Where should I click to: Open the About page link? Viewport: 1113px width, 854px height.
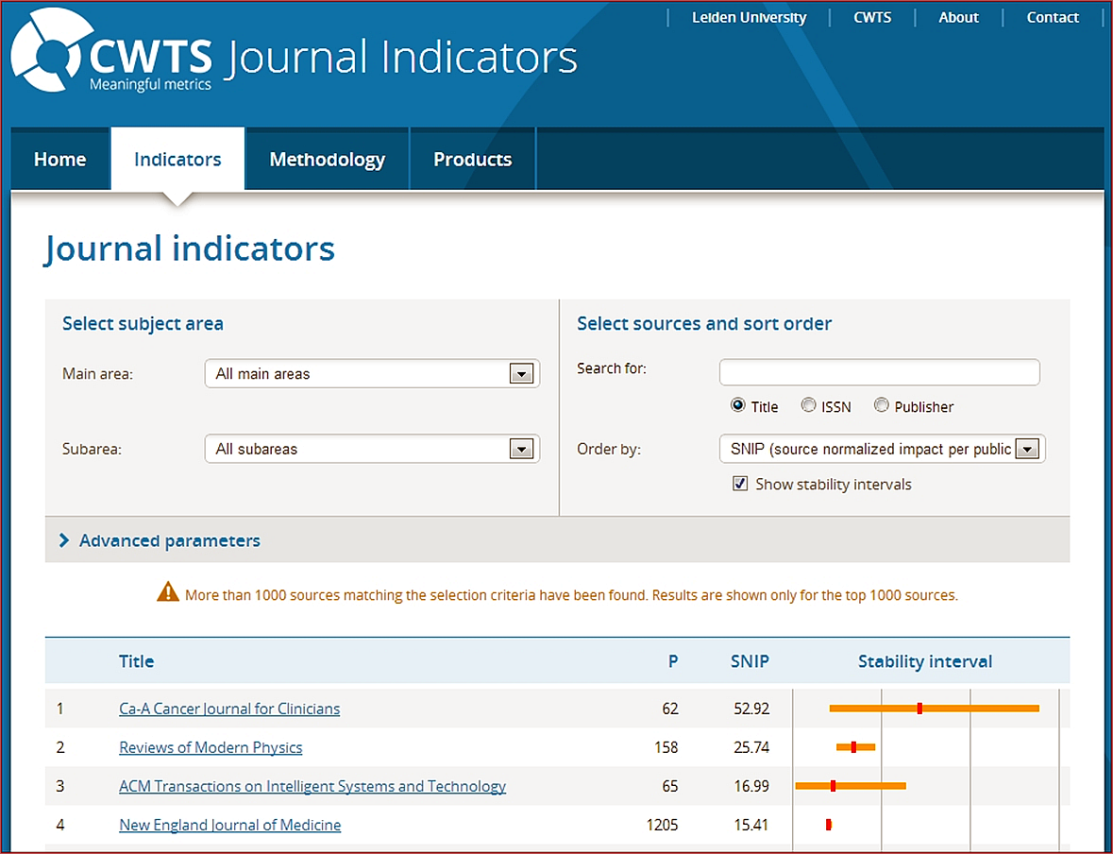click(958, 18)
